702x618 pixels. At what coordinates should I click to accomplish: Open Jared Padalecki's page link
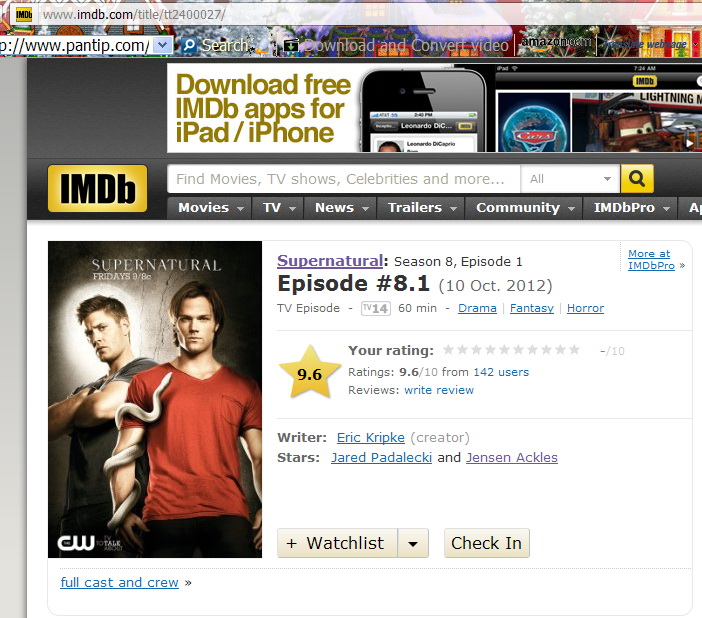click(x=381, y=457)
